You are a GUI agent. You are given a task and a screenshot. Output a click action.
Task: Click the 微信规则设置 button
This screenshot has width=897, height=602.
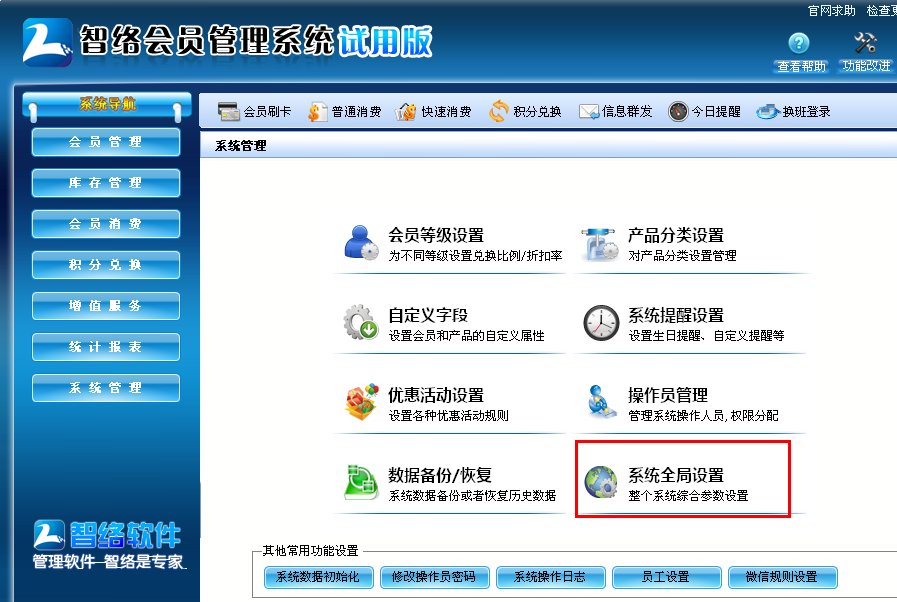click(783, 577)
